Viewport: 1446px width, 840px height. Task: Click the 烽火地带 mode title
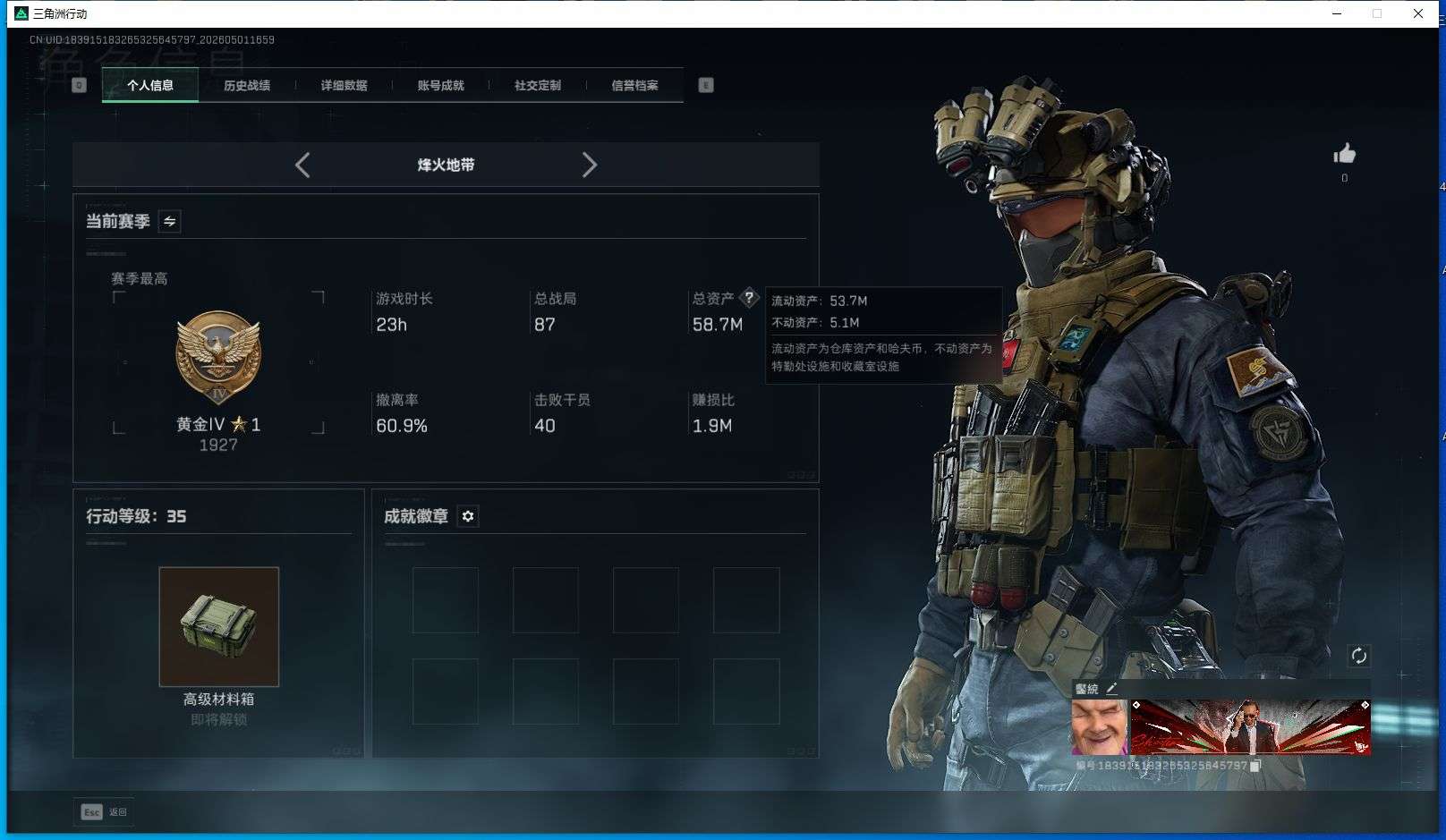[x=446, y=165]
